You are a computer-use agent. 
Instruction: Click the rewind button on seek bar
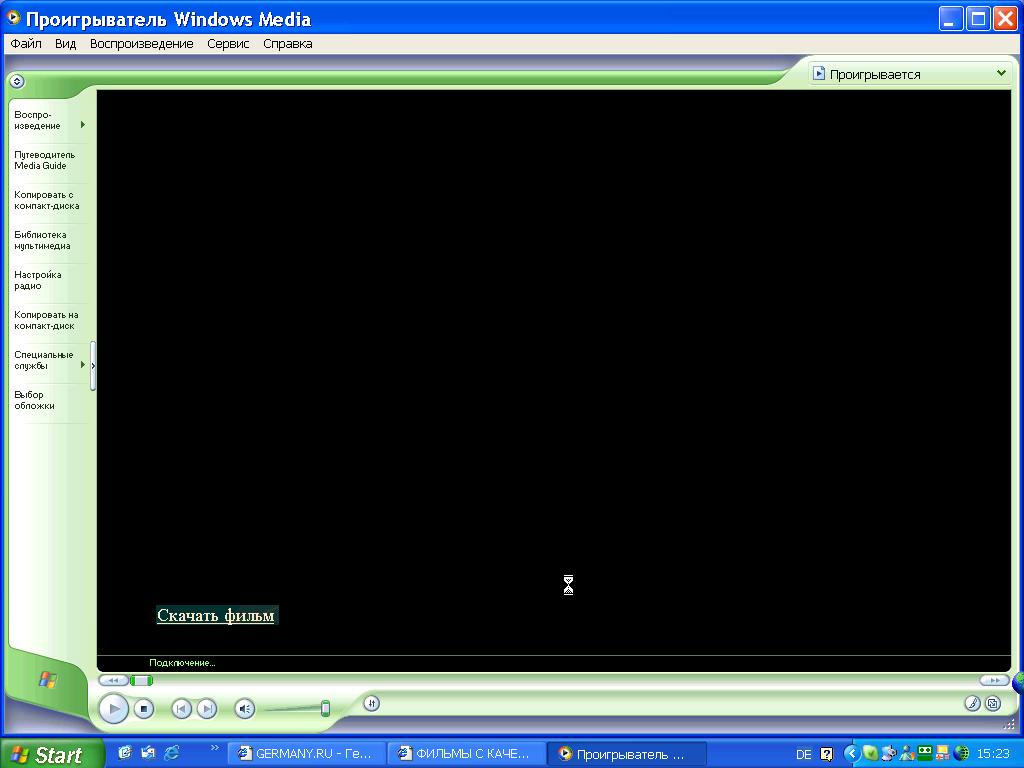click(113, 680)
